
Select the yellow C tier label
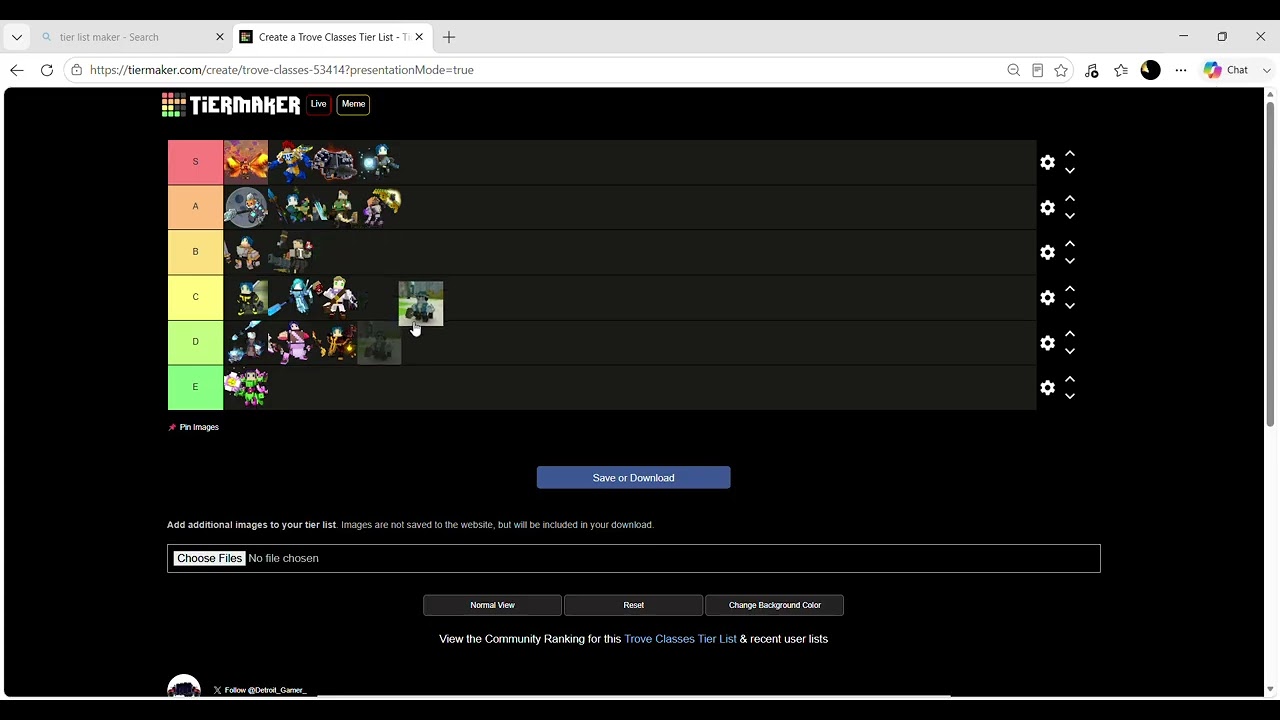point(195,297)
